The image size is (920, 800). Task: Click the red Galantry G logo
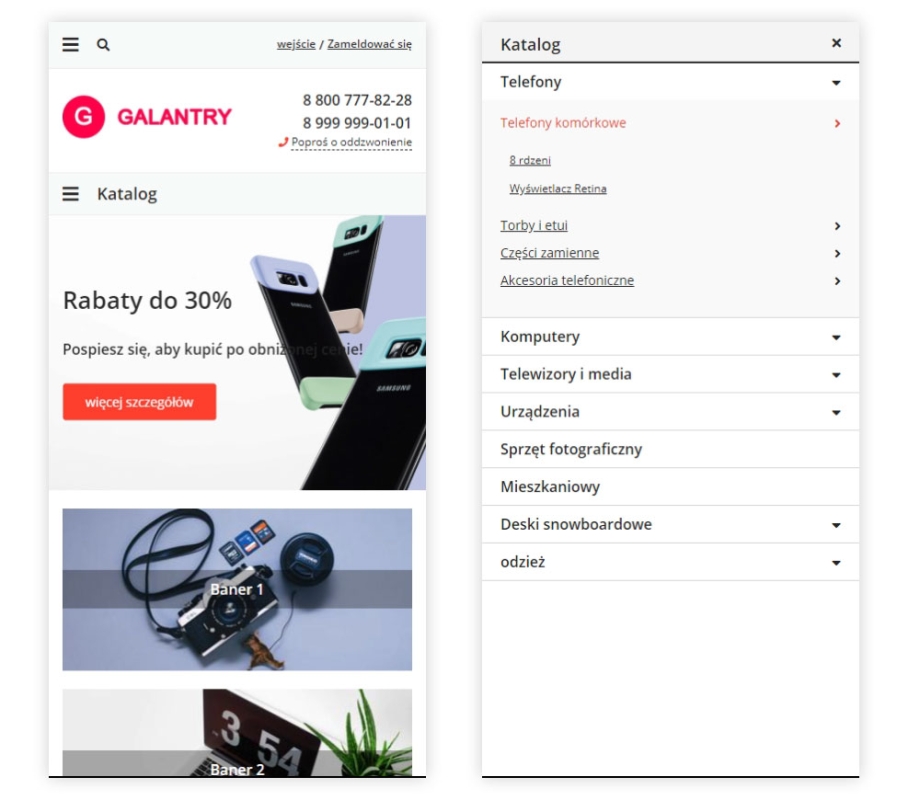[84, 117]
